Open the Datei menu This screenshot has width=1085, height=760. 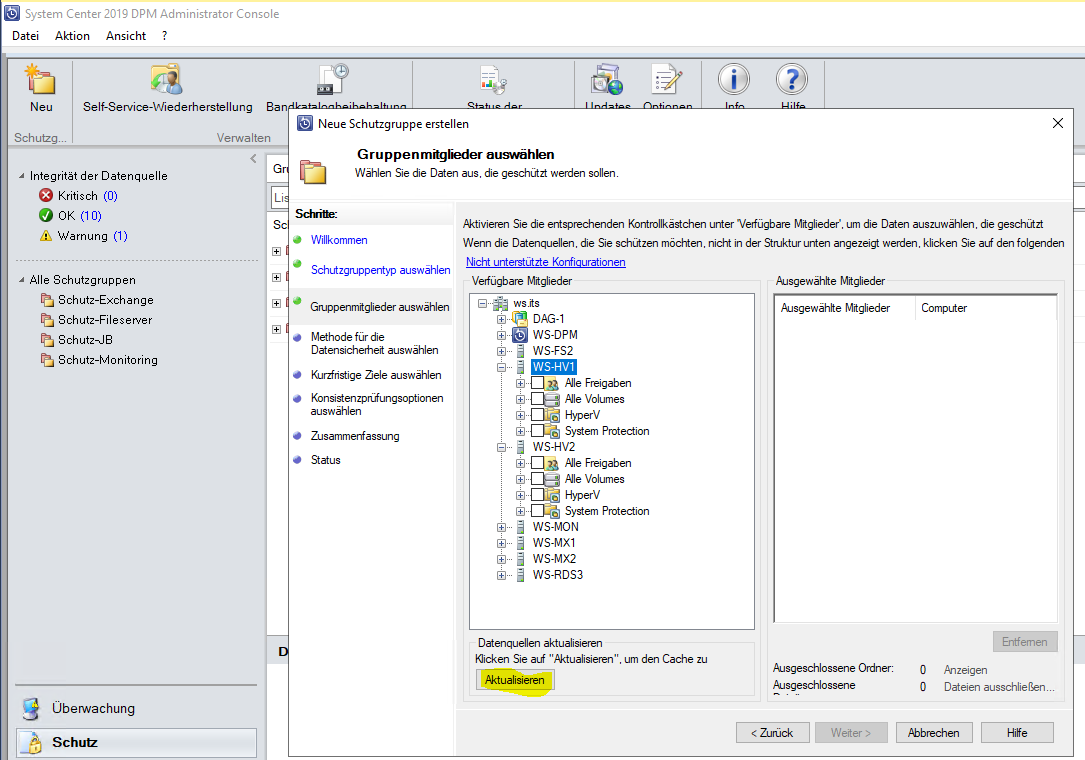pos(26,36)
